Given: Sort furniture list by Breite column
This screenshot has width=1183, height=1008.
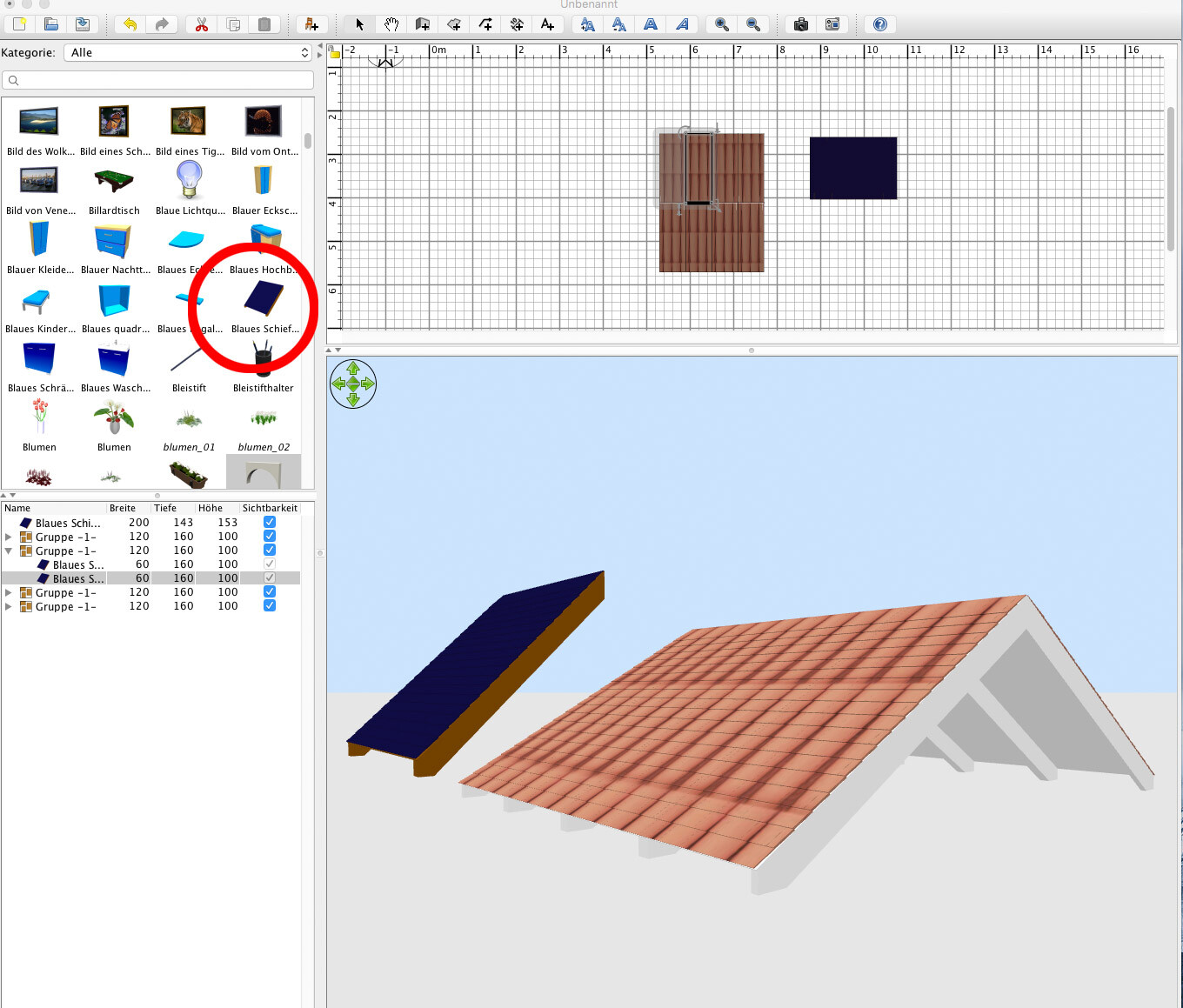Looking at the screenshot, I should 123,508.
